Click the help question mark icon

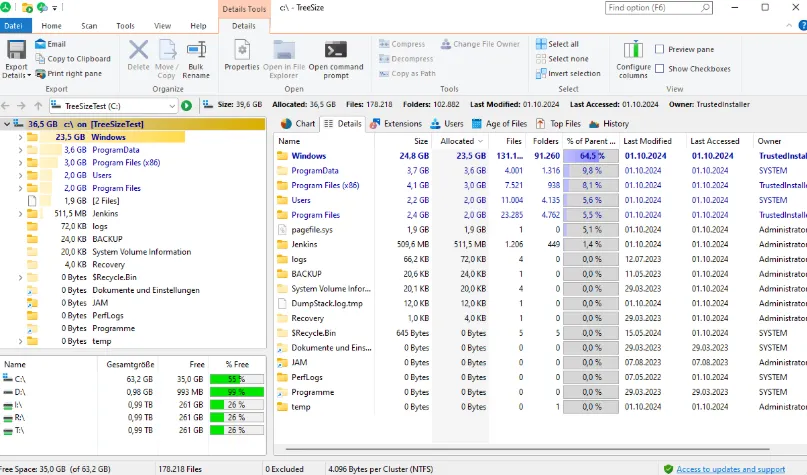point(803,25)
